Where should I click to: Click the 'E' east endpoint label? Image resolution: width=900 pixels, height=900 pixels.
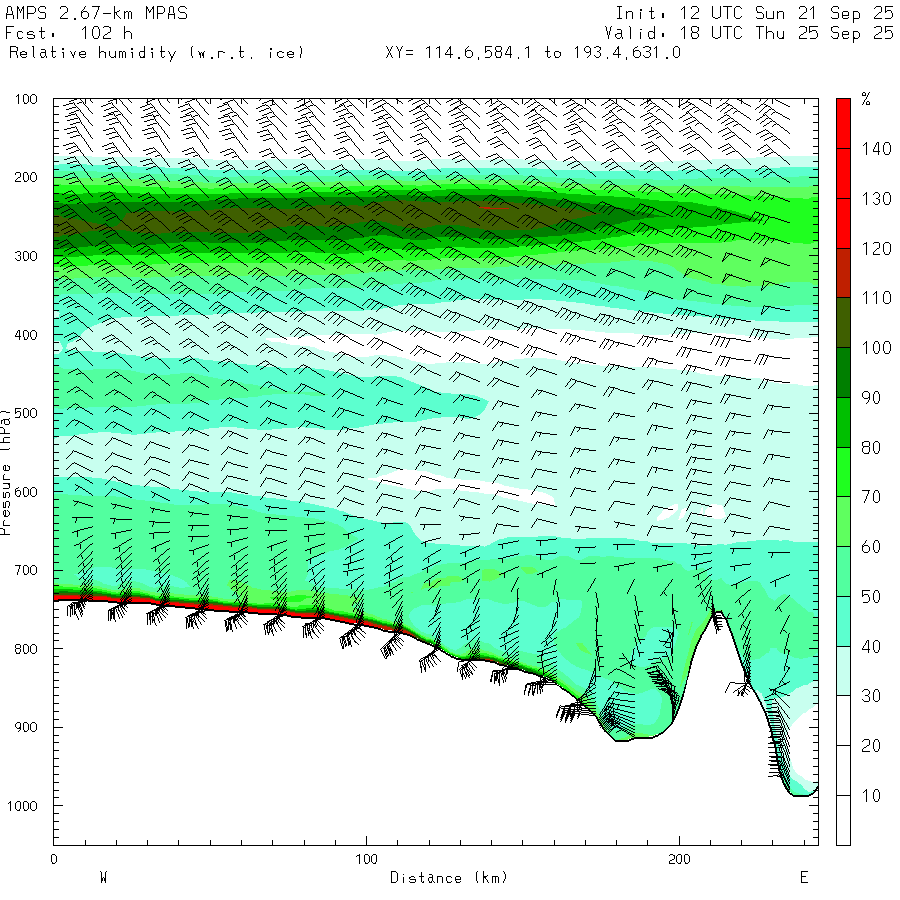[804, 878]
